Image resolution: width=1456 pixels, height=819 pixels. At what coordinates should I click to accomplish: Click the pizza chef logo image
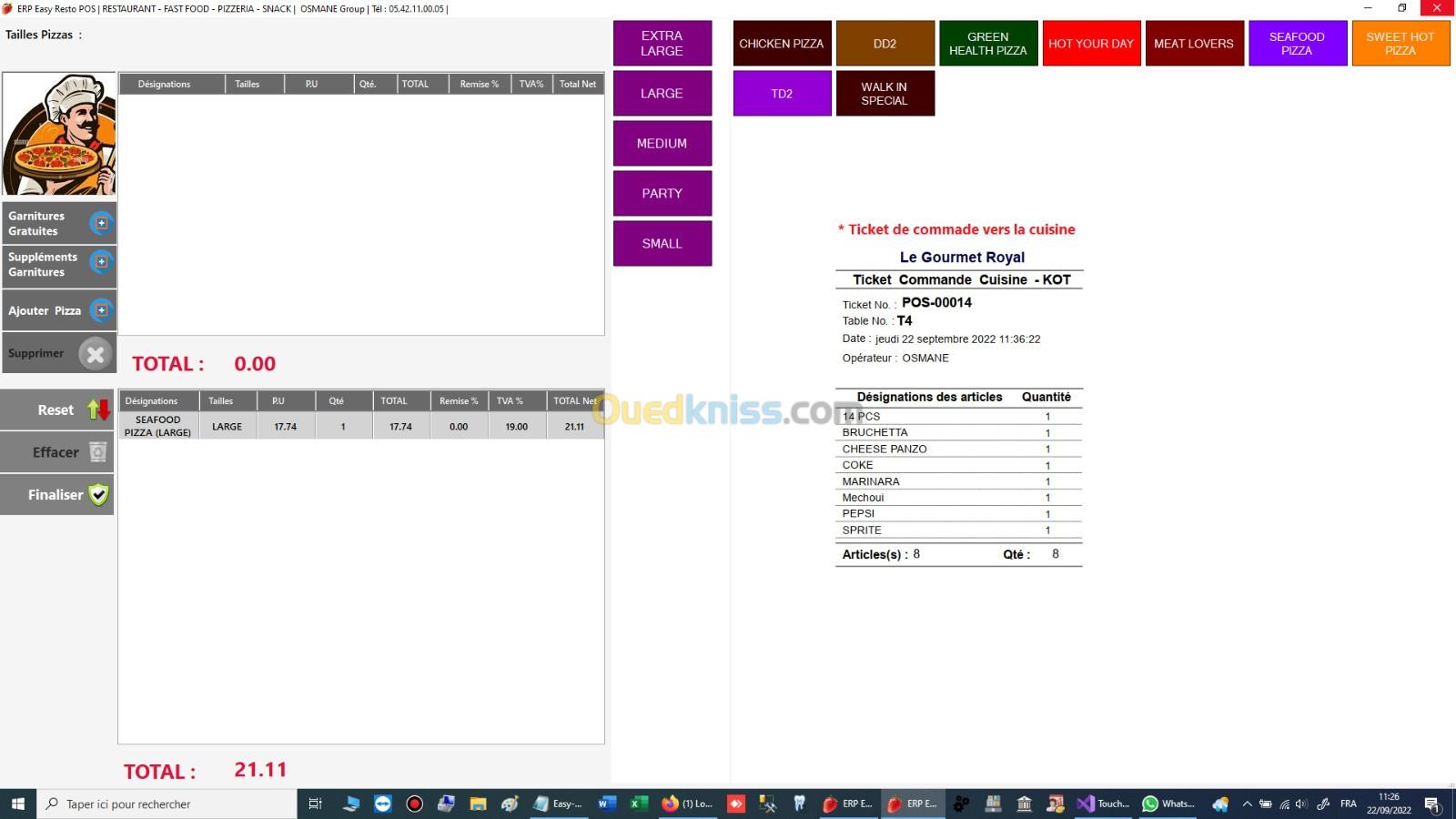pos(59,135)
